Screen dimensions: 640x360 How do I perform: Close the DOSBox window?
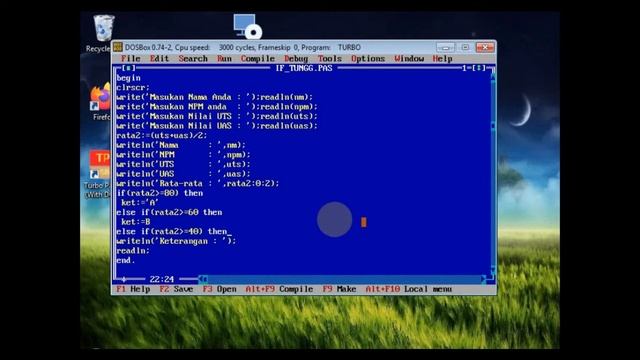(x=485, y=47)
